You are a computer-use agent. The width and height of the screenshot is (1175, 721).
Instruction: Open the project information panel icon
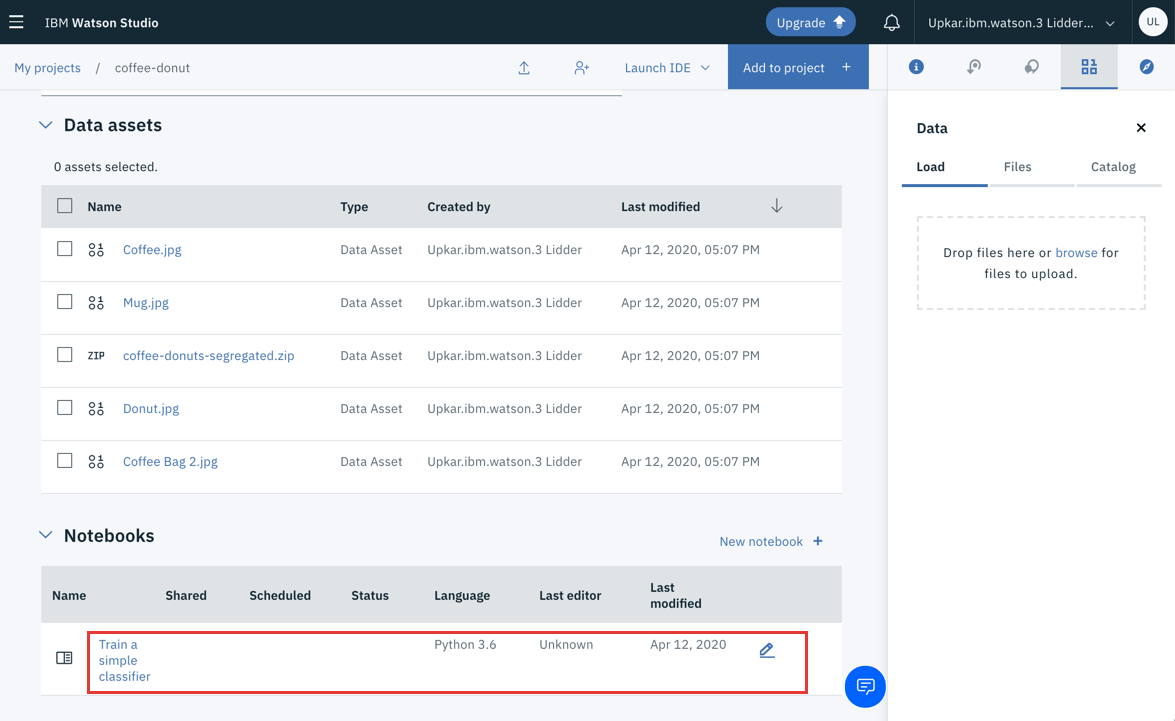(x=916, y=67)
